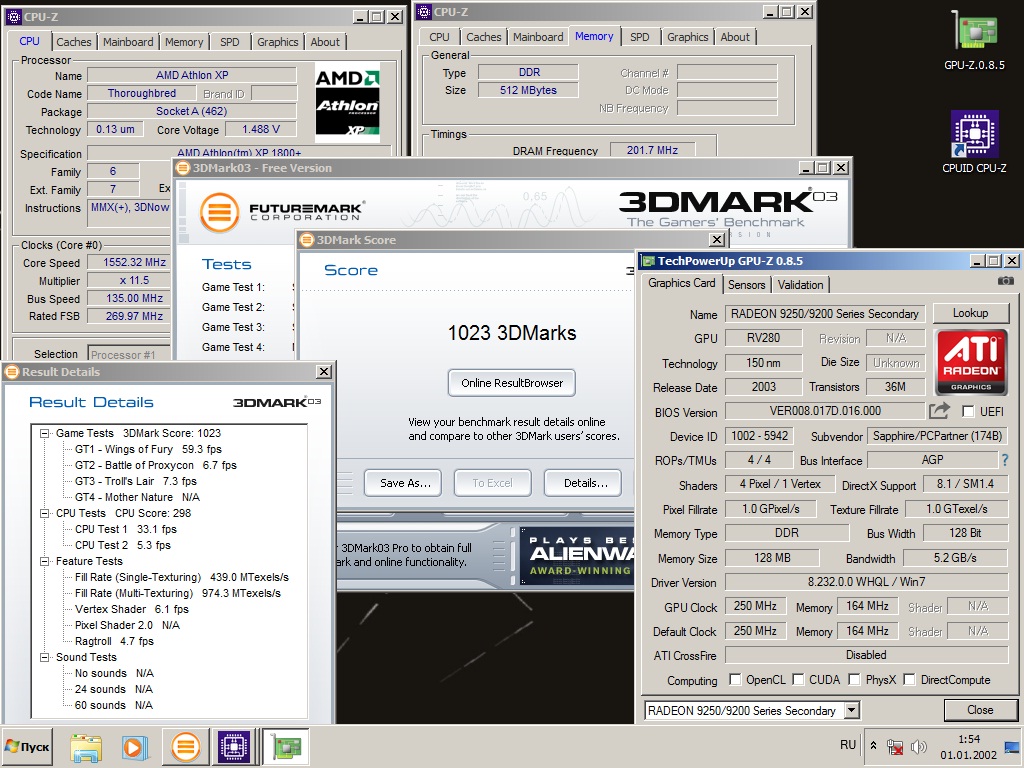Image resolution: width=1024 pixels, height=768 pixels.
Task: Select CPU Test 1 result row
Action: click(125, 529)
